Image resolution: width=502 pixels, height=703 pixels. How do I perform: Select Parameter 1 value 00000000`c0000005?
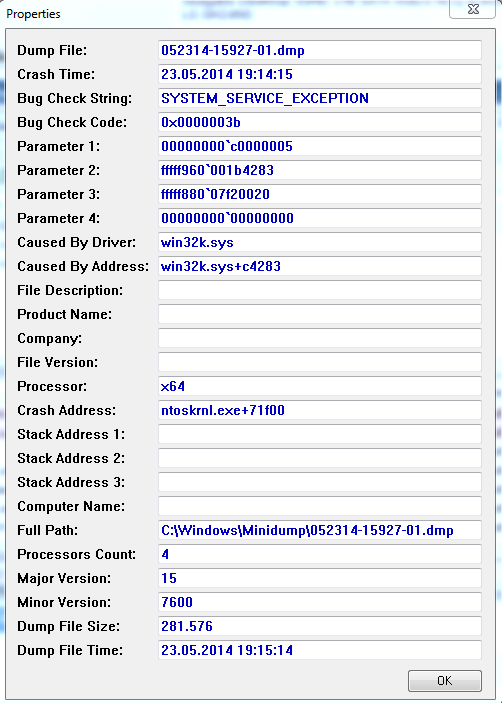(320, 146)
